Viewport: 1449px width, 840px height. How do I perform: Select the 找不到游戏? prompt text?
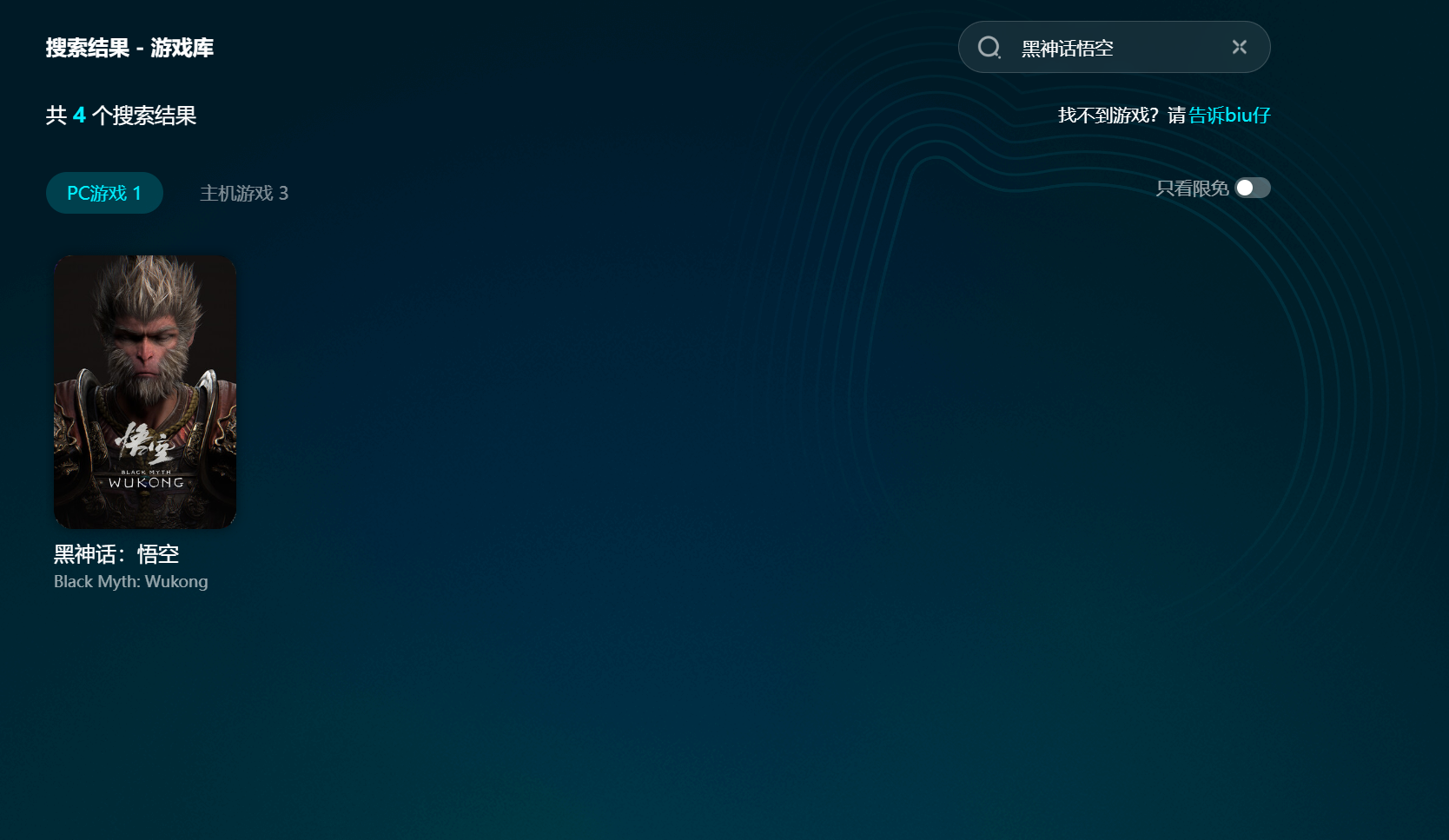pos(1108,115)
